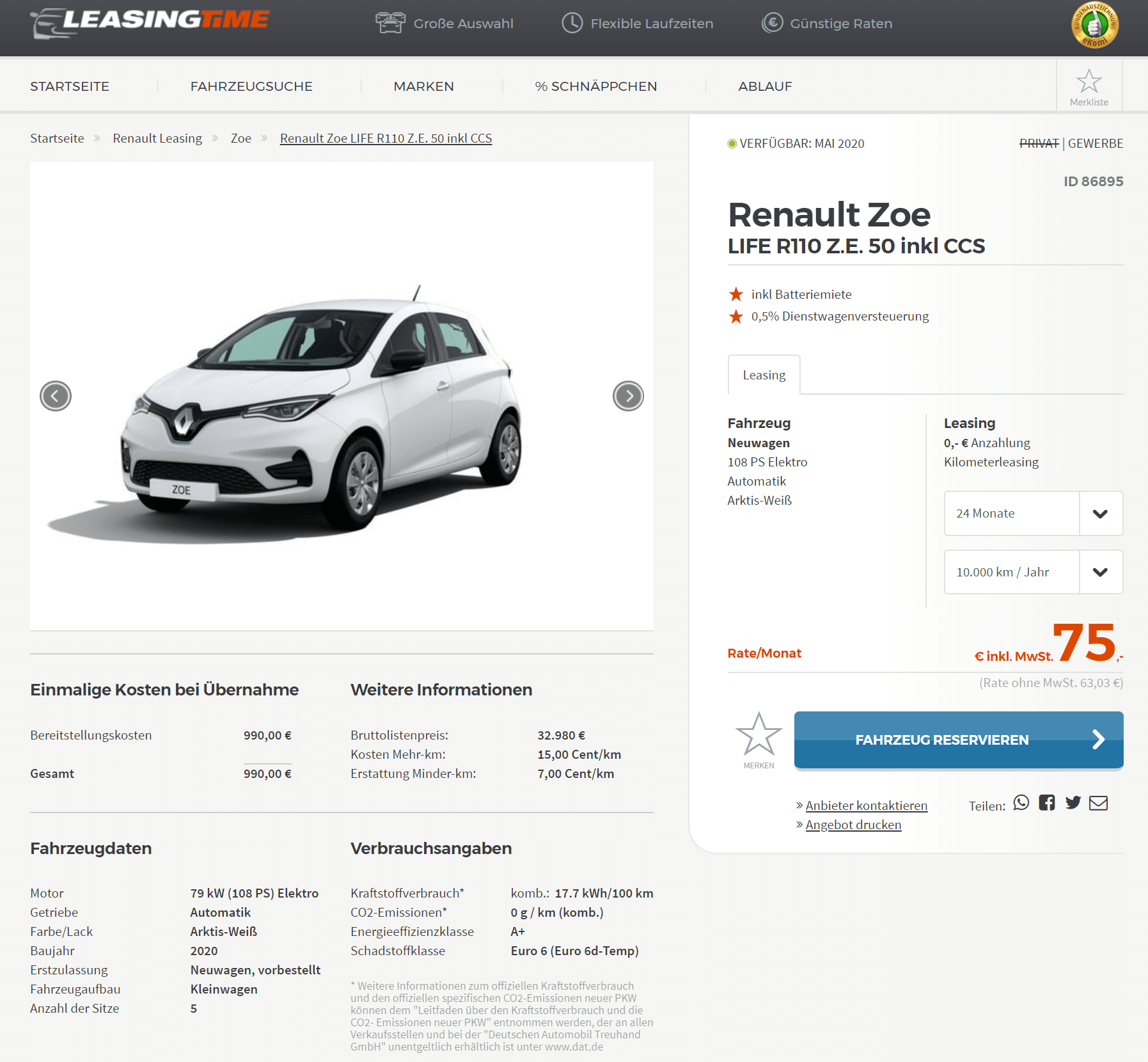Share offer via email envelope icon
The height and width of the screenshot is (1062, 1148).
point(1098,802)
